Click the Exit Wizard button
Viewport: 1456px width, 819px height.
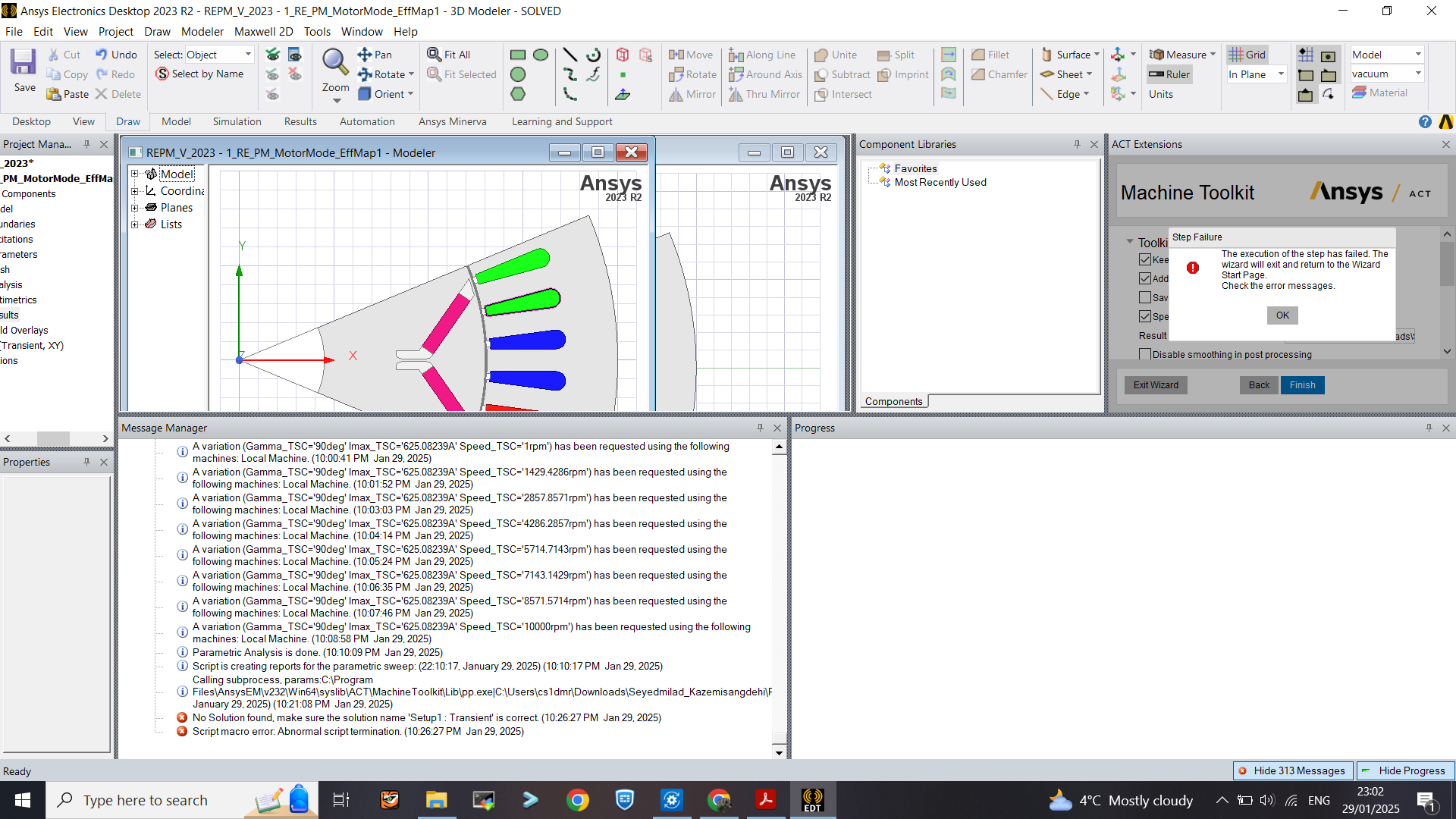point(1155,385)
